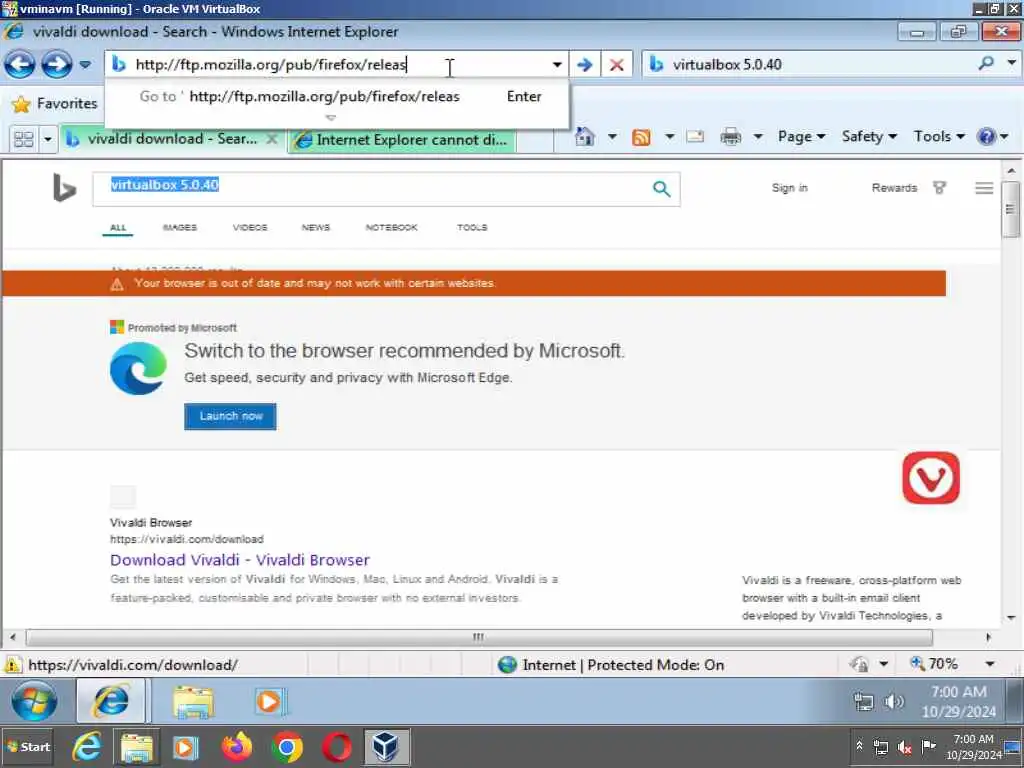This screenshot has width=1024, height=768.
Task: Go back using the IE Back arrow
Action: point(20,65)
